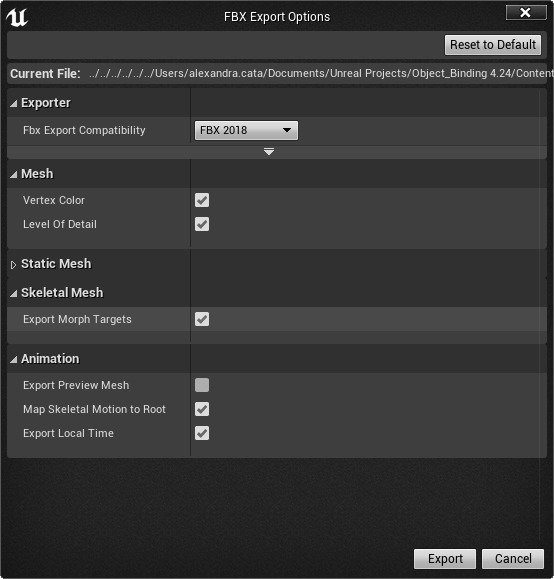Collapse the Exporter section
The height and width of the screenshot is (579, 554).
coord(14,104)
